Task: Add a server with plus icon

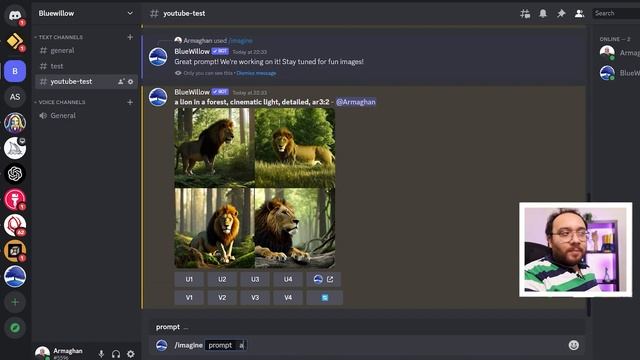Action: pyautogui.click(x=15, y=302)
